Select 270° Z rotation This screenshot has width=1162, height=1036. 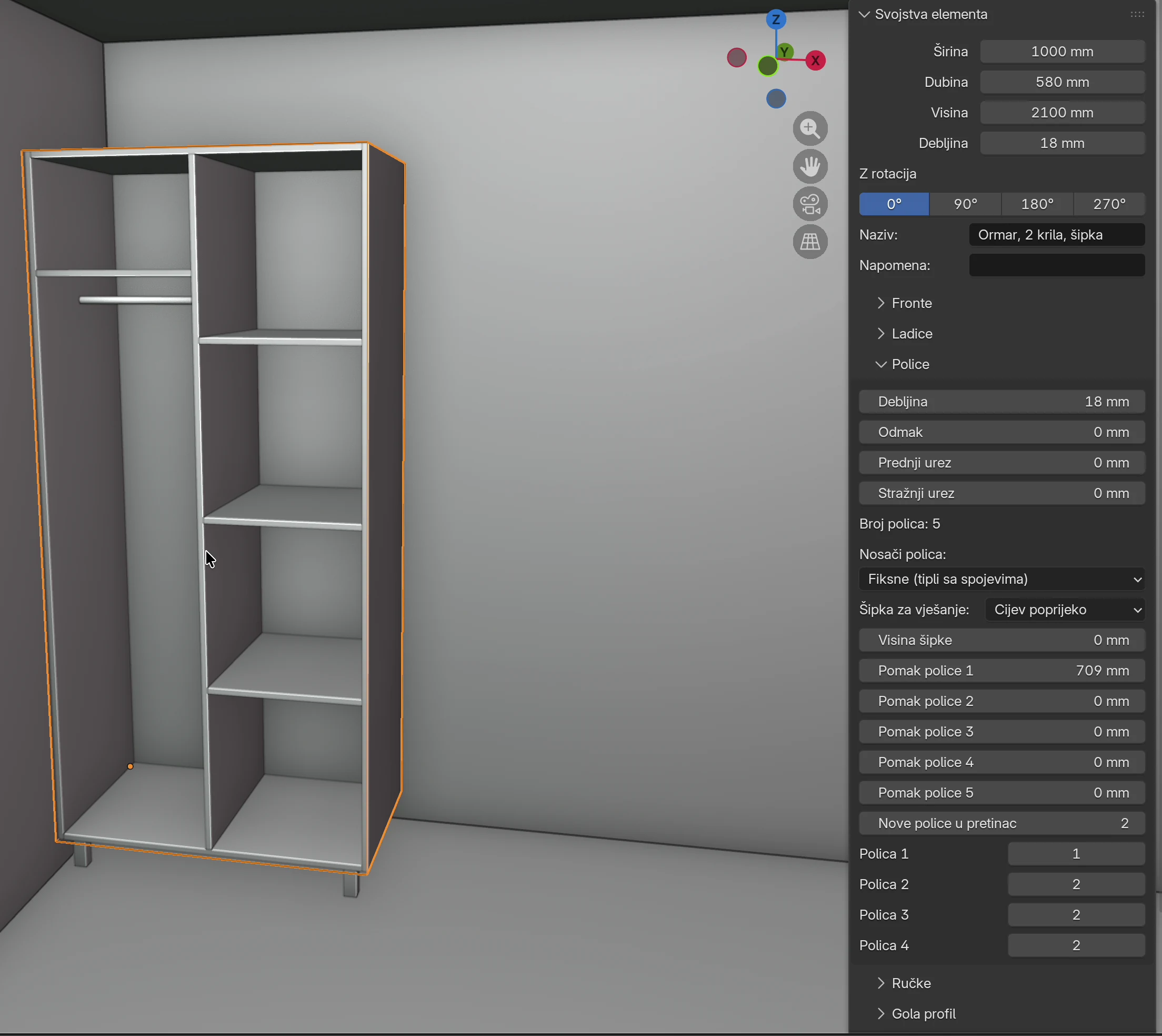1110,204
